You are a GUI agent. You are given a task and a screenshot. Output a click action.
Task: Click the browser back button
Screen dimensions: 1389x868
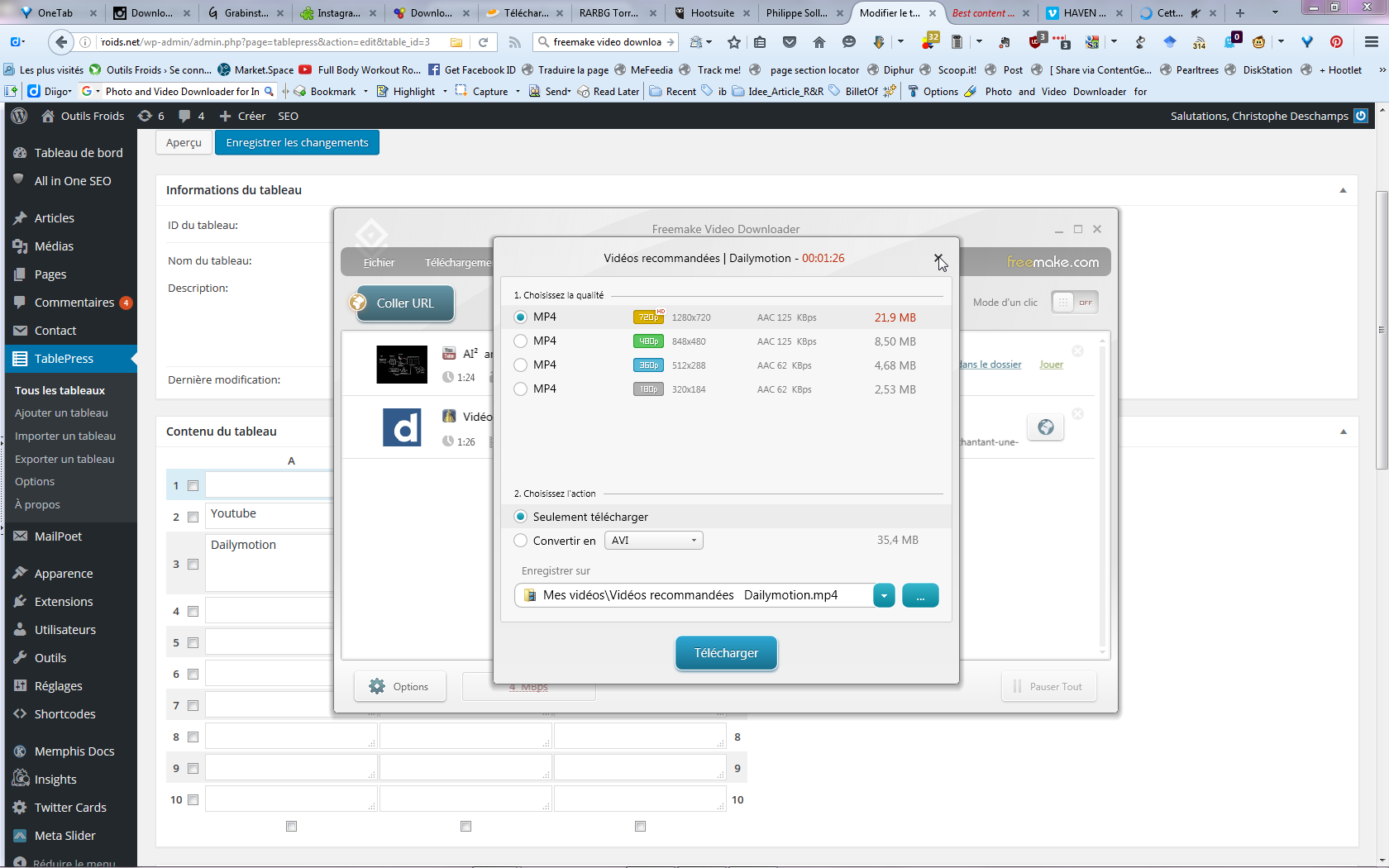[60, 42]
